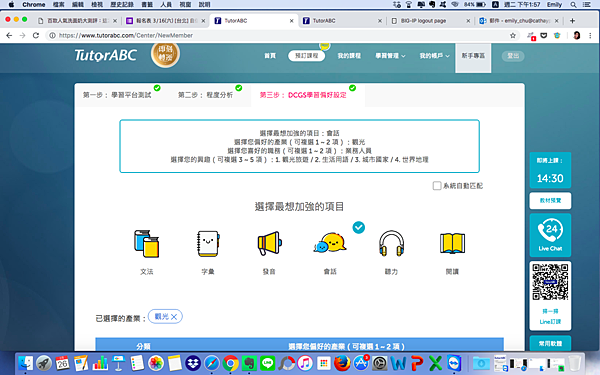Click the Pocket extension icon

[x=544, y=36]
